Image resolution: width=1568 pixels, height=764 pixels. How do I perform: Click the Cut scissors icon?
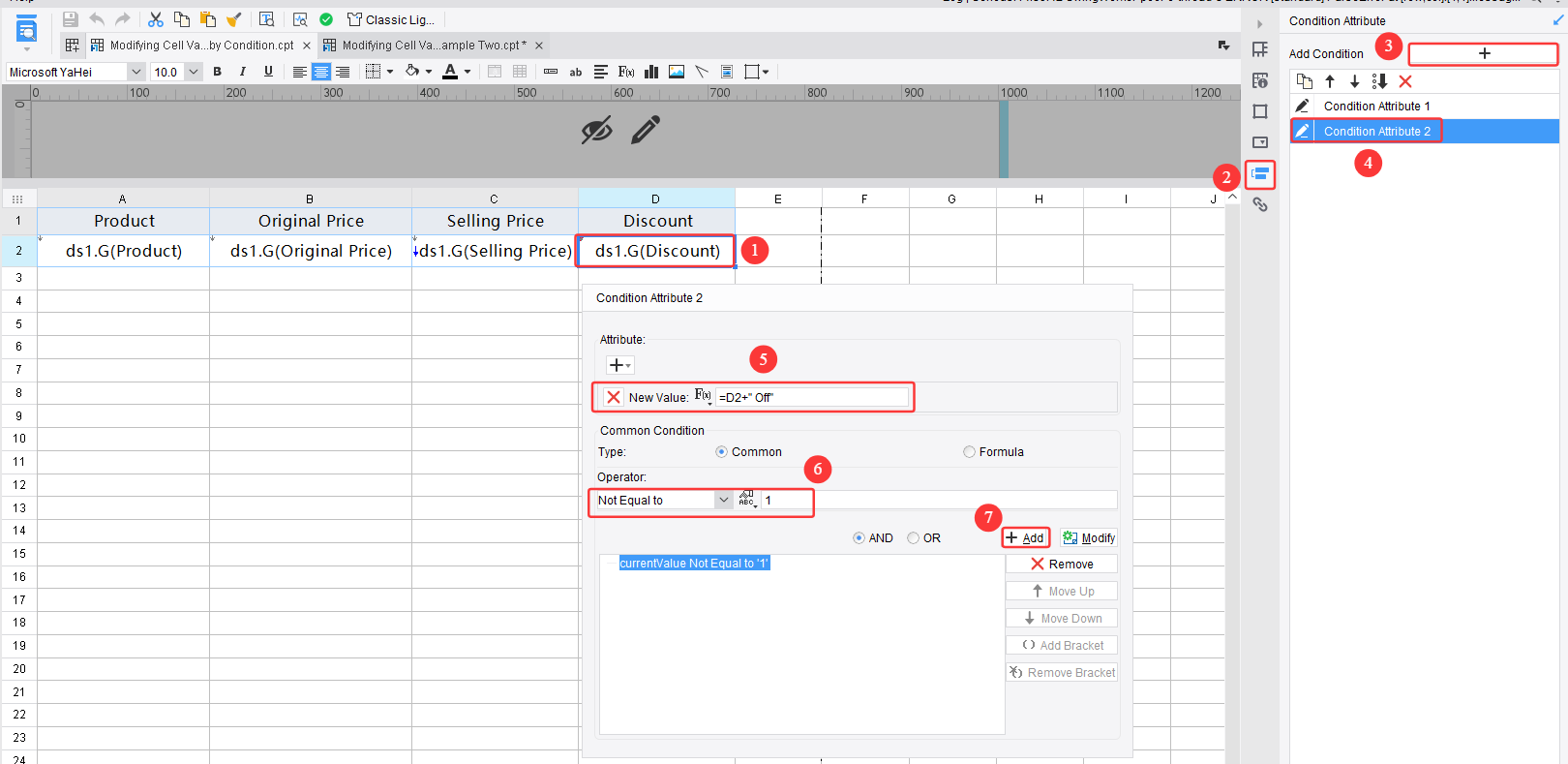point(155,19)
